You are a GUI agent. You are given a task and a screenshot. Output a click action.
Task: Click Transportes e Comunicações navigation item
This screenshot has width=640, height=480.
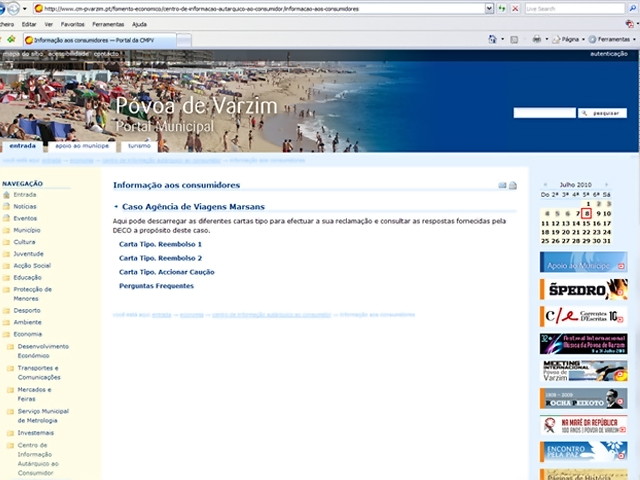(39, 373)
